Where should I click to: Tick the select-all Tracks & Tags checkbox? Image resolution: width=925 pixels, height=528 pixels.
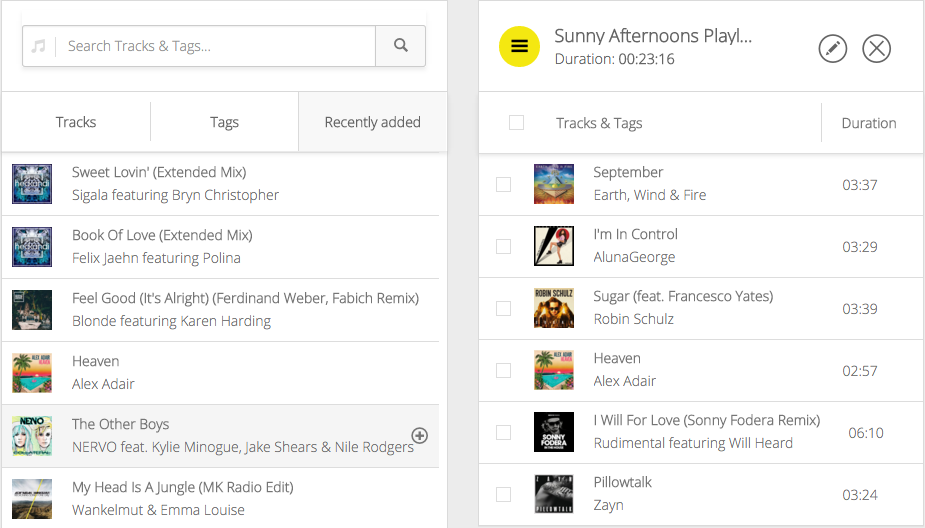516,122
